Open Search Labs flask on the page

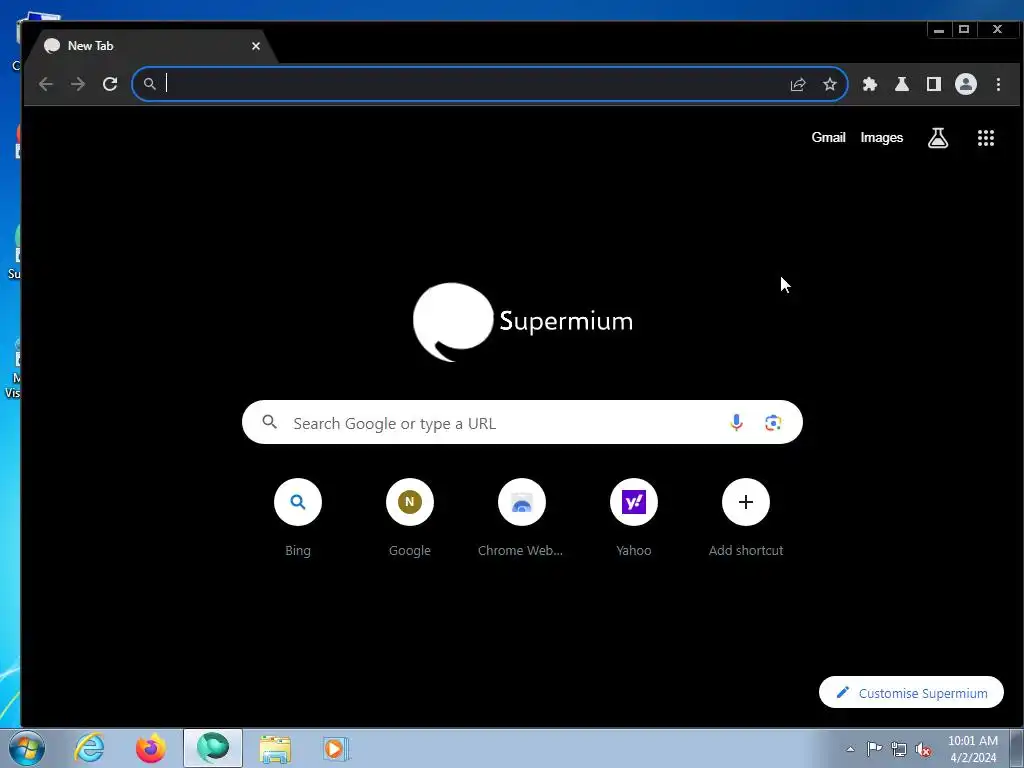[x=938, y=138]
